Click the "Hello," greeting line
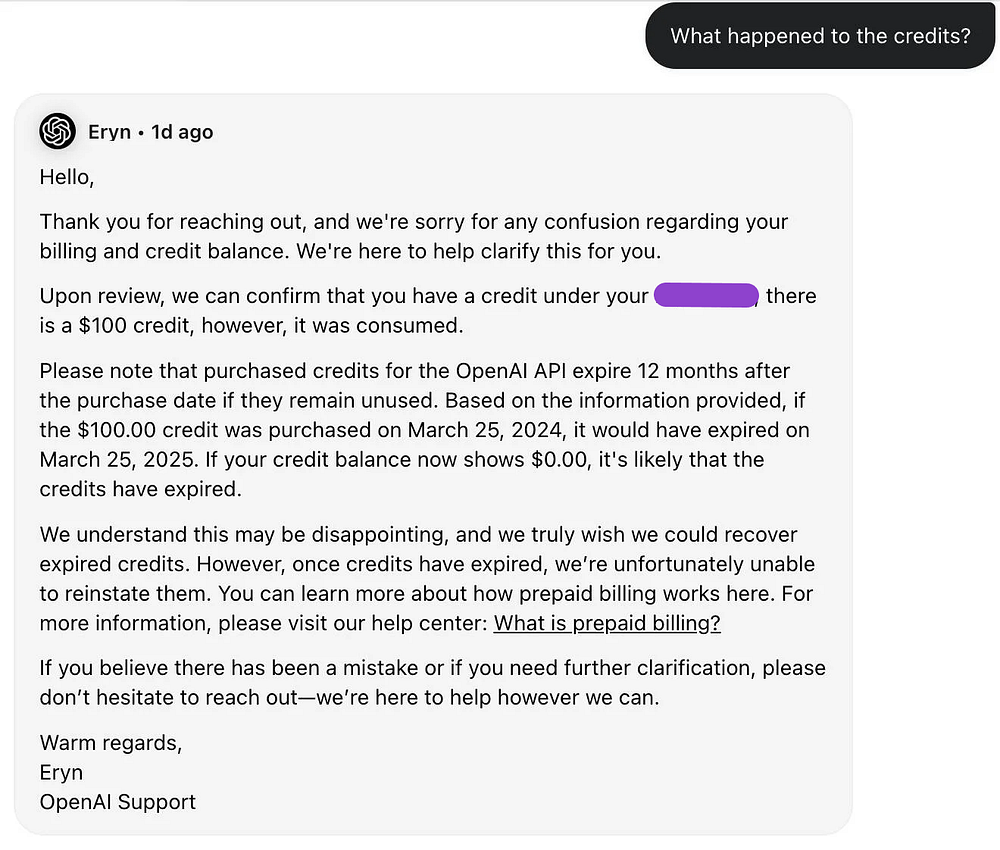The image size is (1000, 850). (67, 177)
